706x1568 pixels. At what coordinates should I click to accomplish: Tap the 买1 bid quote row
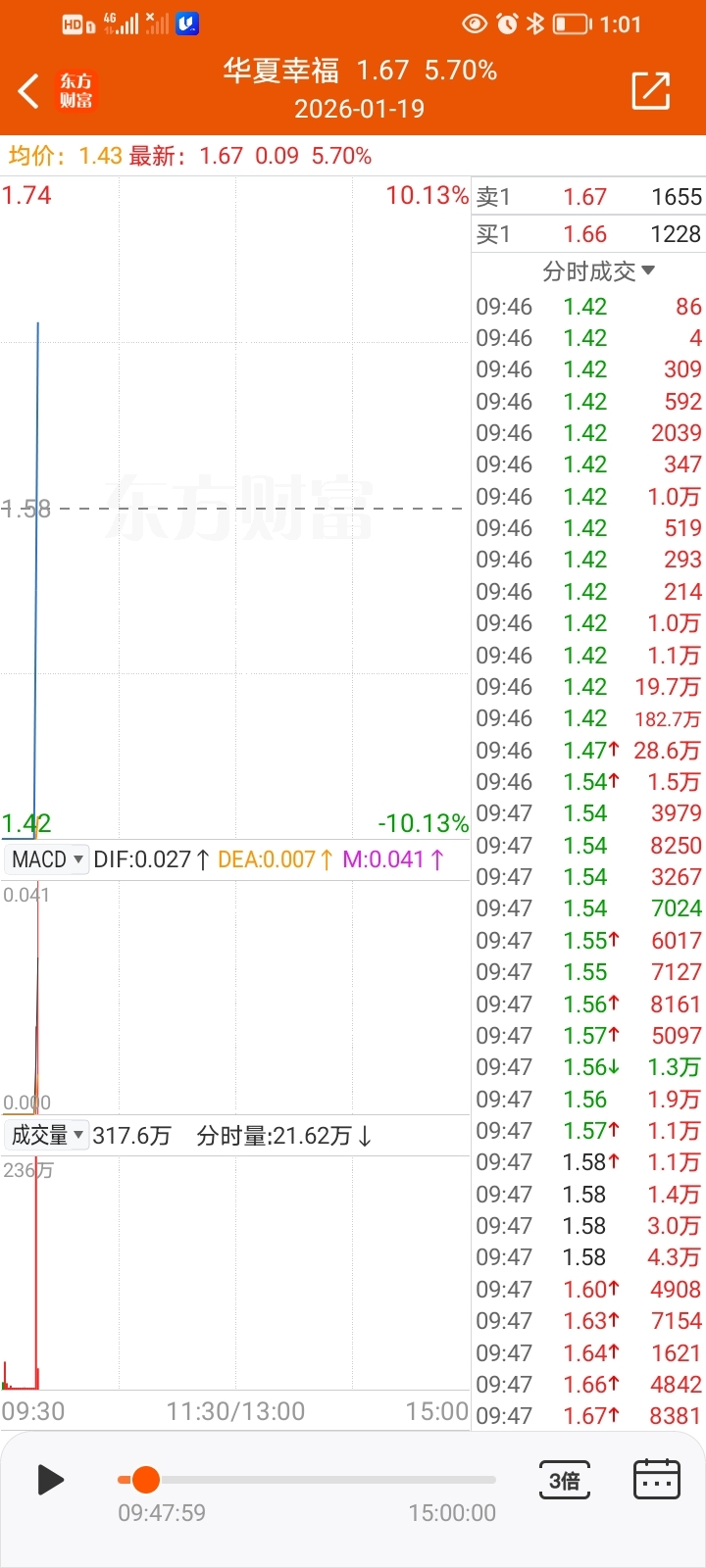[x=588, y=234]
